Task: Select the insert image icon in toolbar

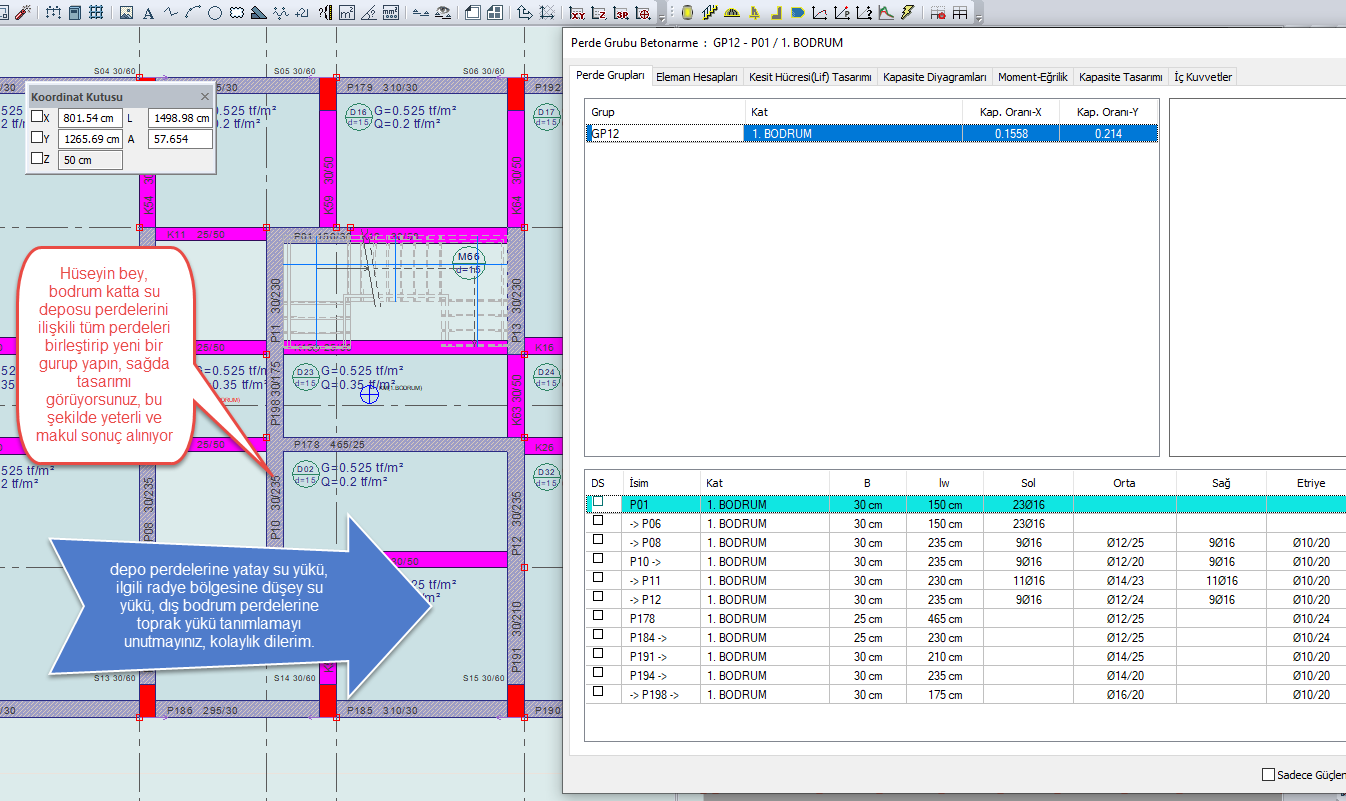Action: (x=127, y=13)
